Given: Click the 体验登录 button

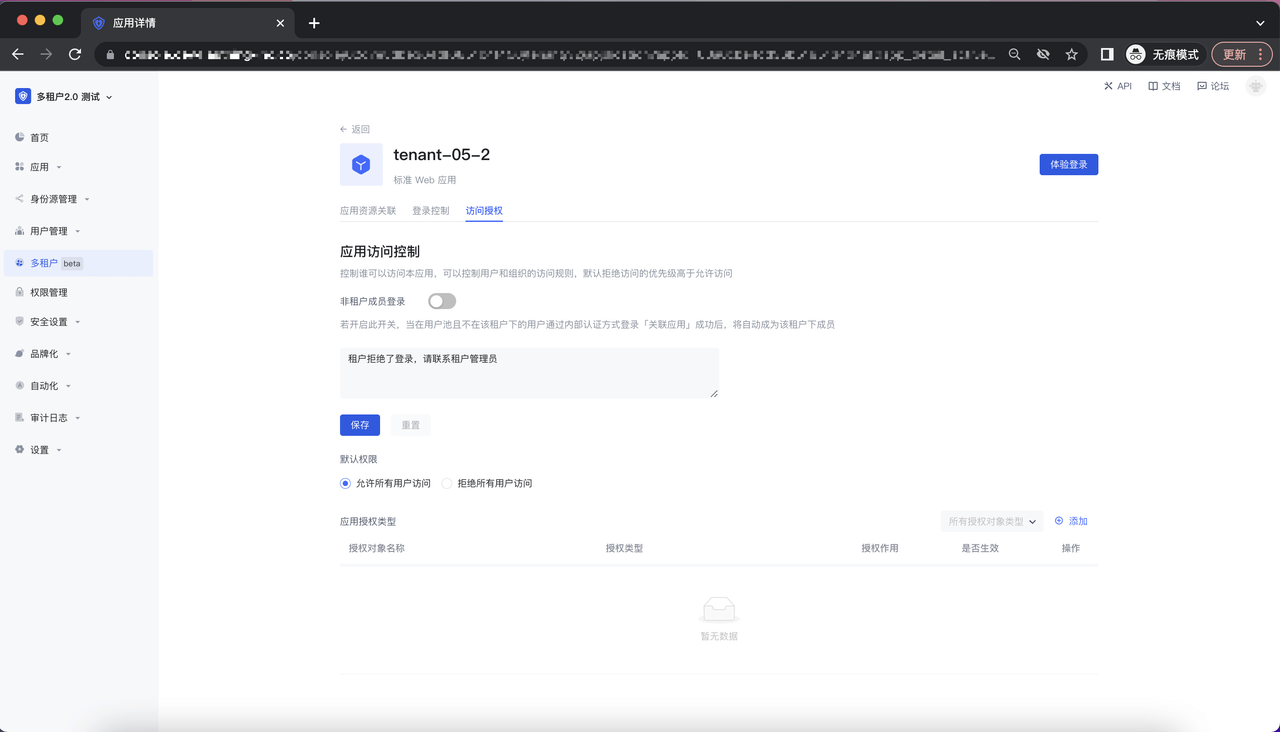Looking at the screenshot, I should coord(1068,164).
